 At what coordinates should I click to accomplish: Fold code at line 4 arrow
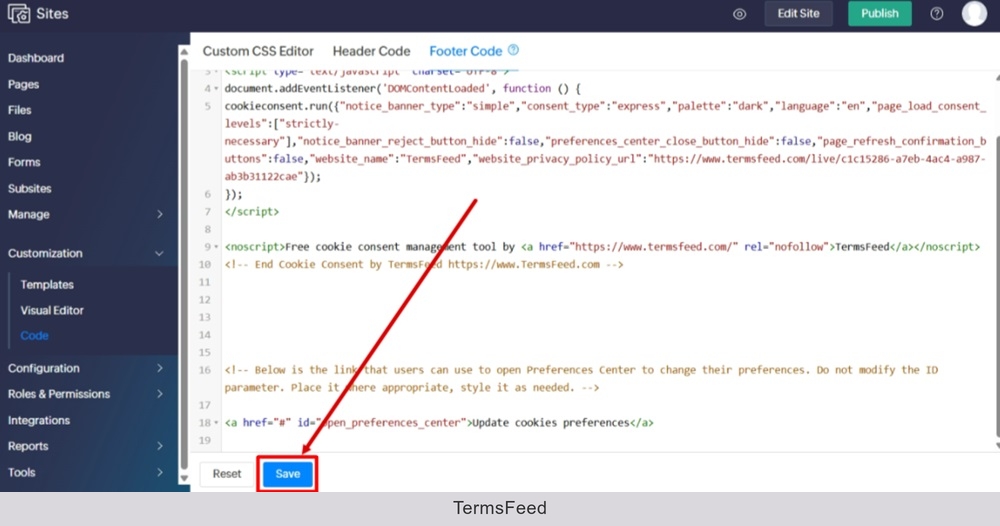(x=216, y=89)
